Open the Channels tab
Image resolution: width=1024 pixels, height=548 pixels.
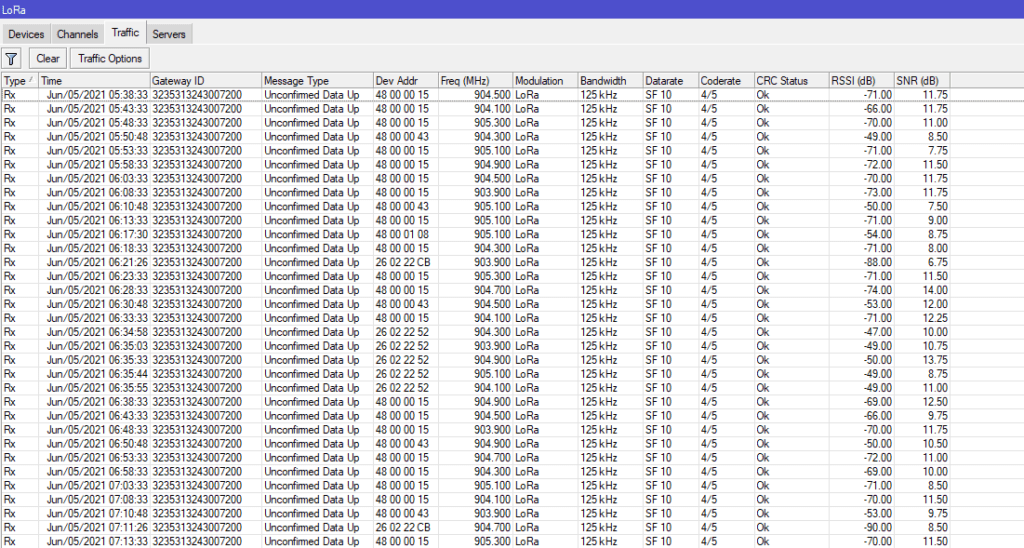coord(77,34)
